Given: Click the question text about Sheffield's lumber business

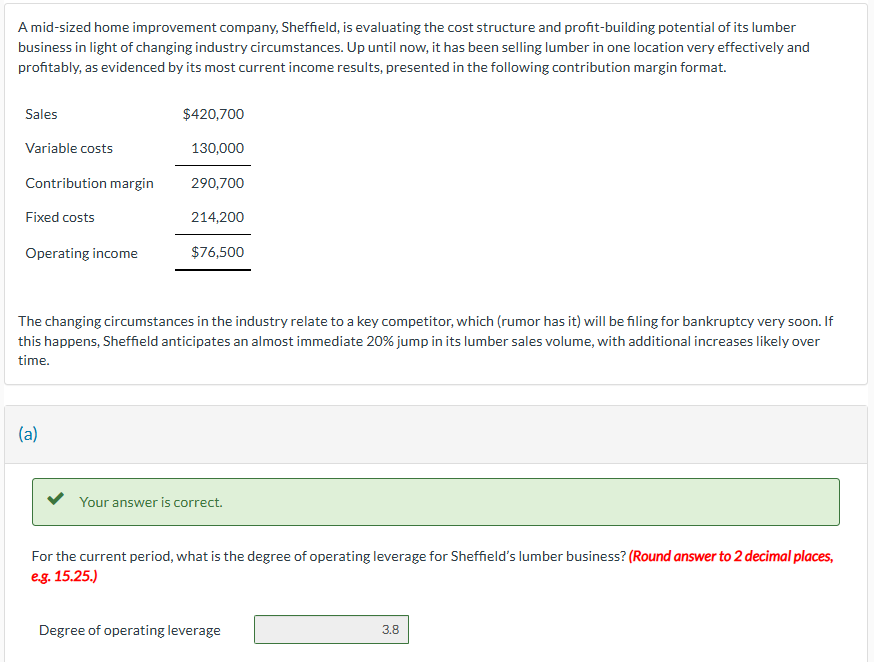Looking at the screenshot, I should coord(329,556).
